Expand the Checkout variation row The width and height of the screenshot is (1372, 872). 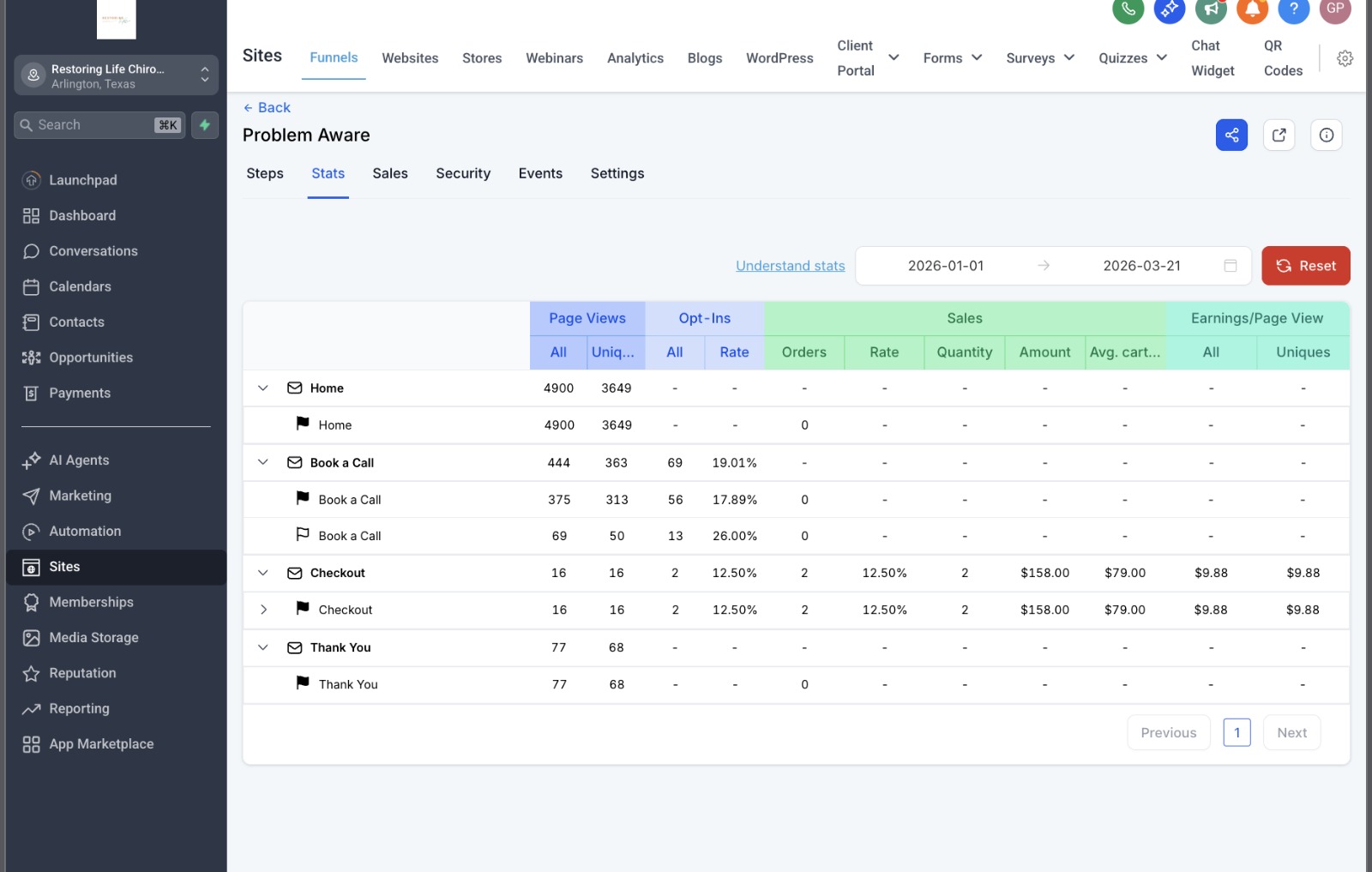pyautogui.click(x=263, y=610)
